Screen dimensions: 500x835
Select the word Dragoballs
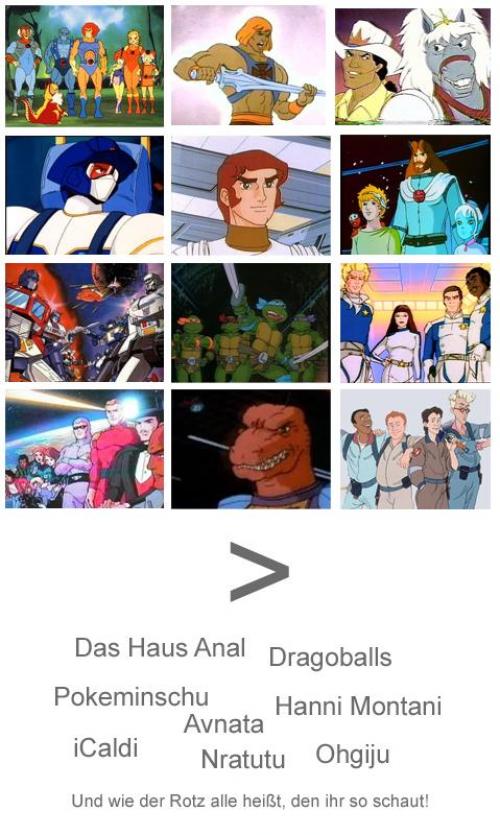point(330,657)
